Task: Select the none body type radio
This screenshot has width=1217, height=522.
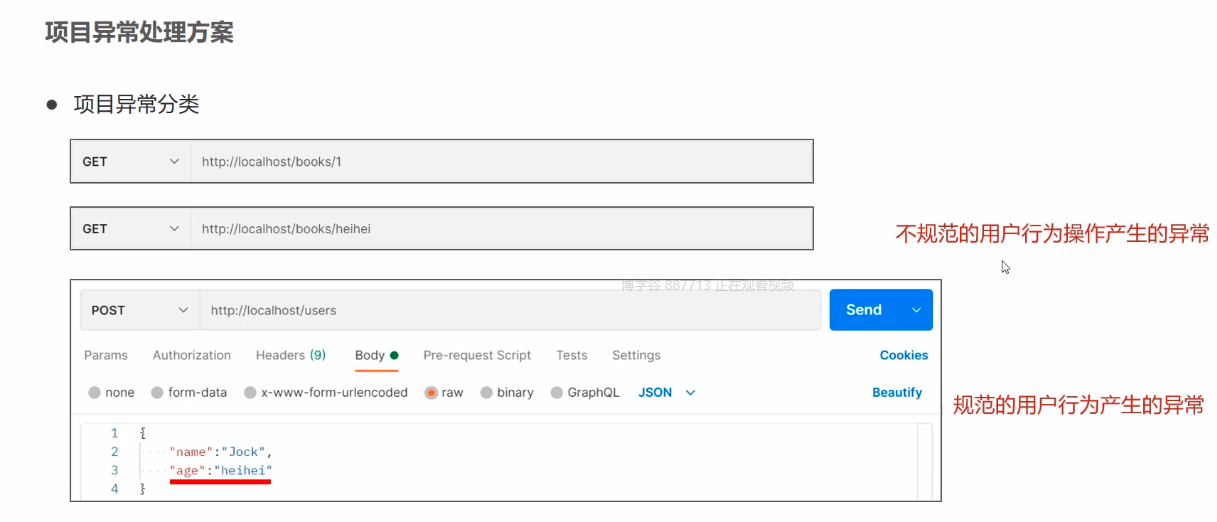Action: click(94, 393)
